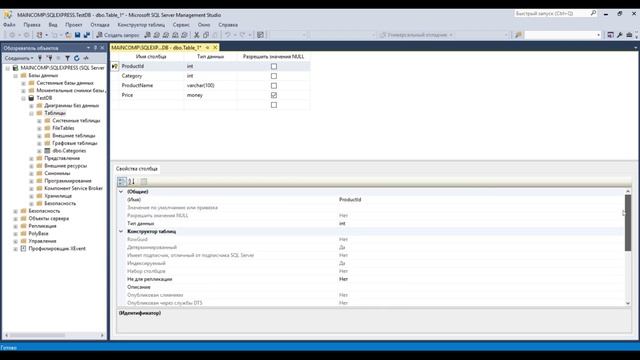Click the Save All toolbar icon
This screenshot has width=640, height=360.
(87, 35)
